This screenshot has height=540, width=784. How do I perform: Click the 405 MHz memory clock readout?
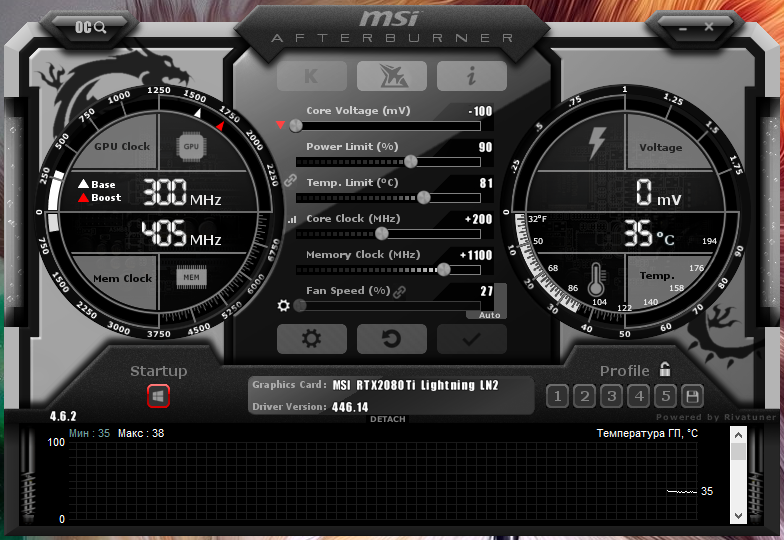(x=182, y=234)
